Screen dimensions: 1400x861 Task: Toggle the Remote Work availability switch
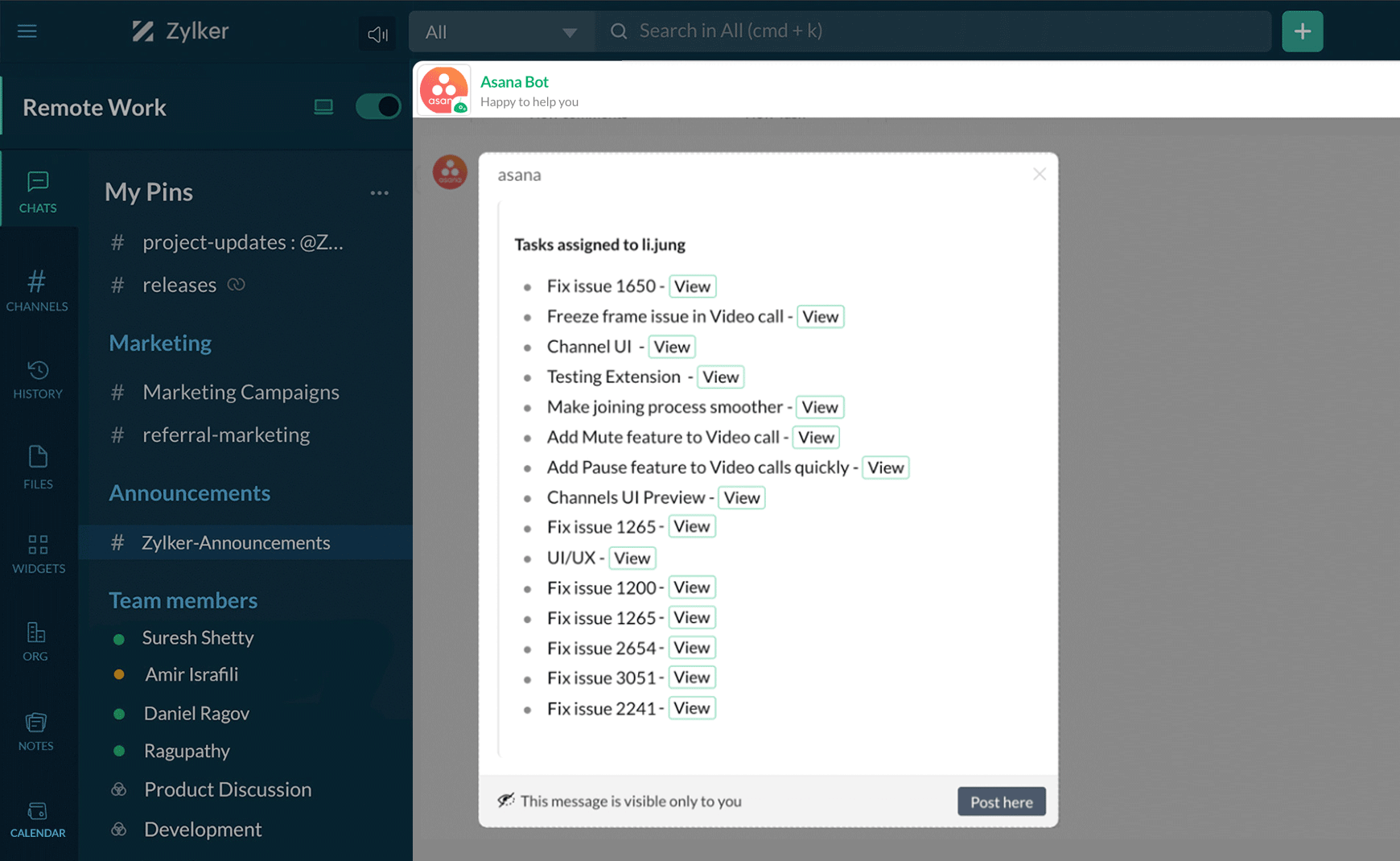click(x=378, y=105)
